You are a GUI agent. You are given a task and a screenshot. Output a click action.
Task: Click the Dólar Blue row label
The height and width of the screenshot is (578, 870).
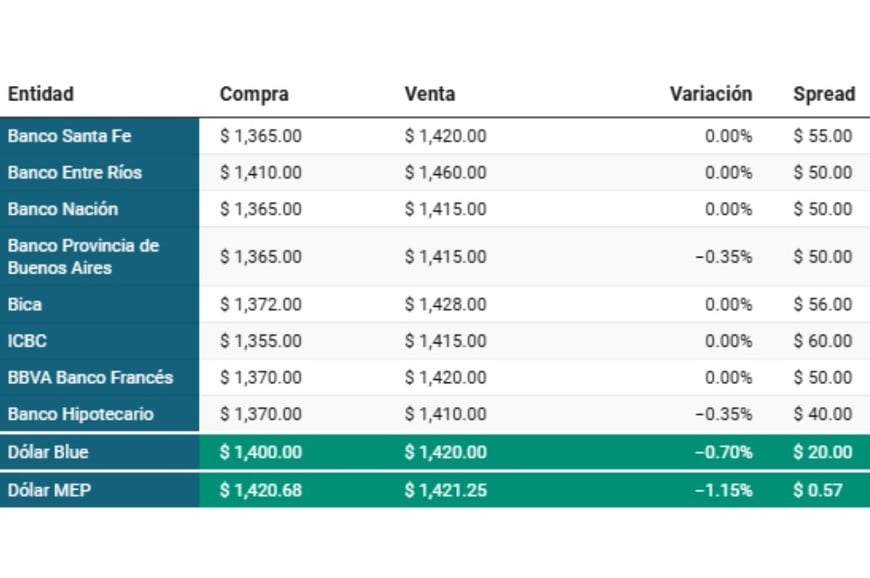(x=48, y=452)
